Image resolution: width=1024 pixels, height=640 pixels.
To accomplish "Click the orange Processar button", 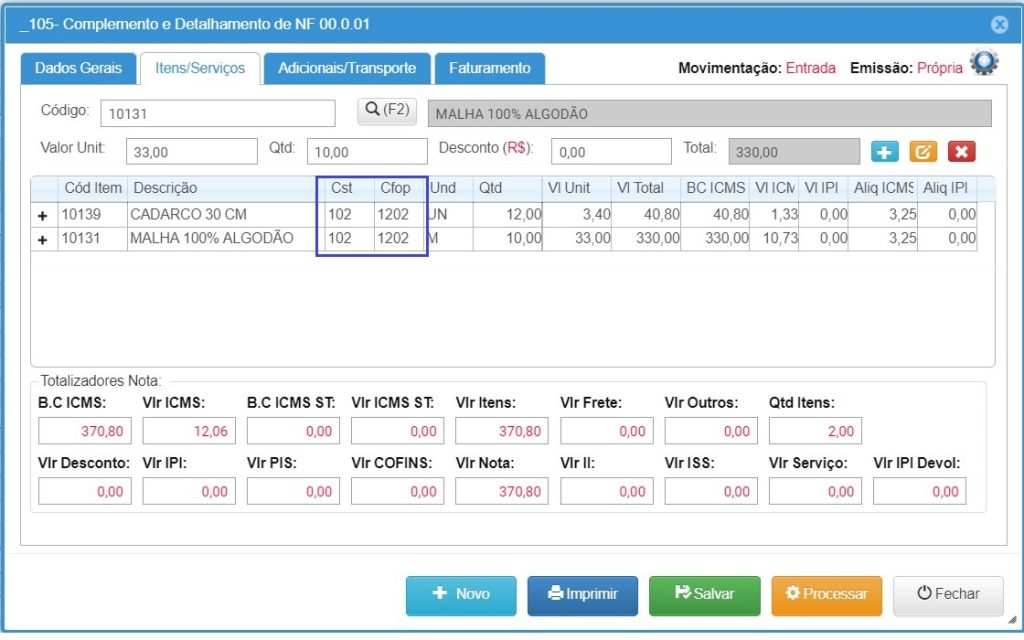I will (x=826, y=594).
